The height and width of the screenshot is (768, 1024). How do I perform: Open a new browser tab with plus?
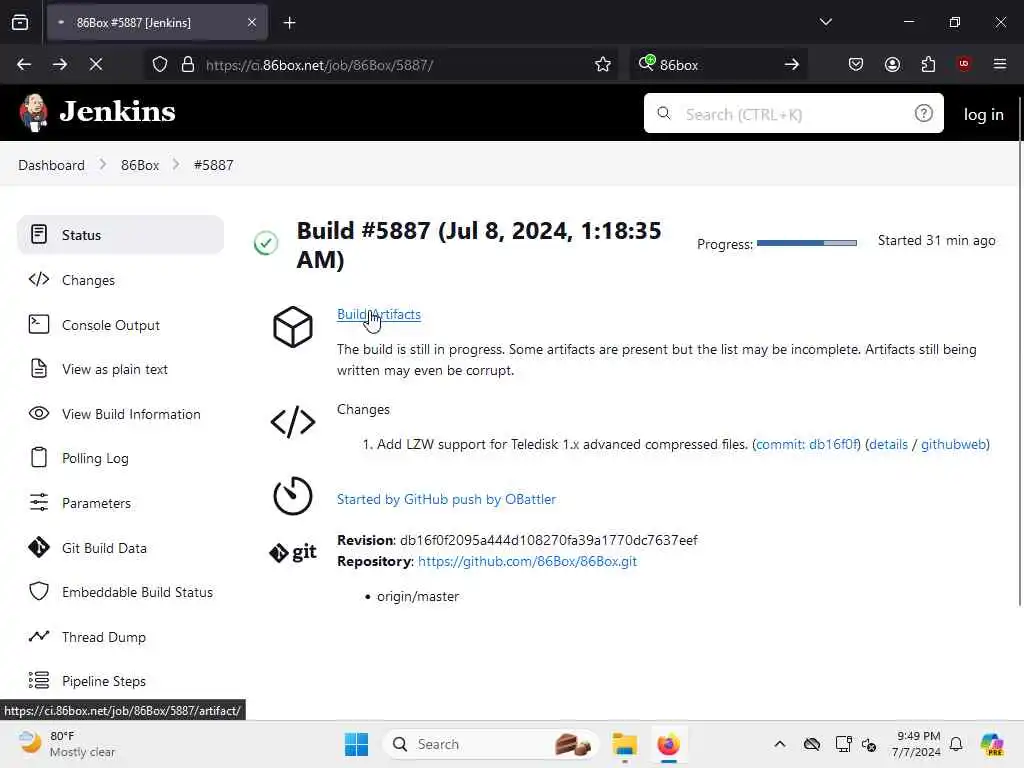click(x=289, y=23)
